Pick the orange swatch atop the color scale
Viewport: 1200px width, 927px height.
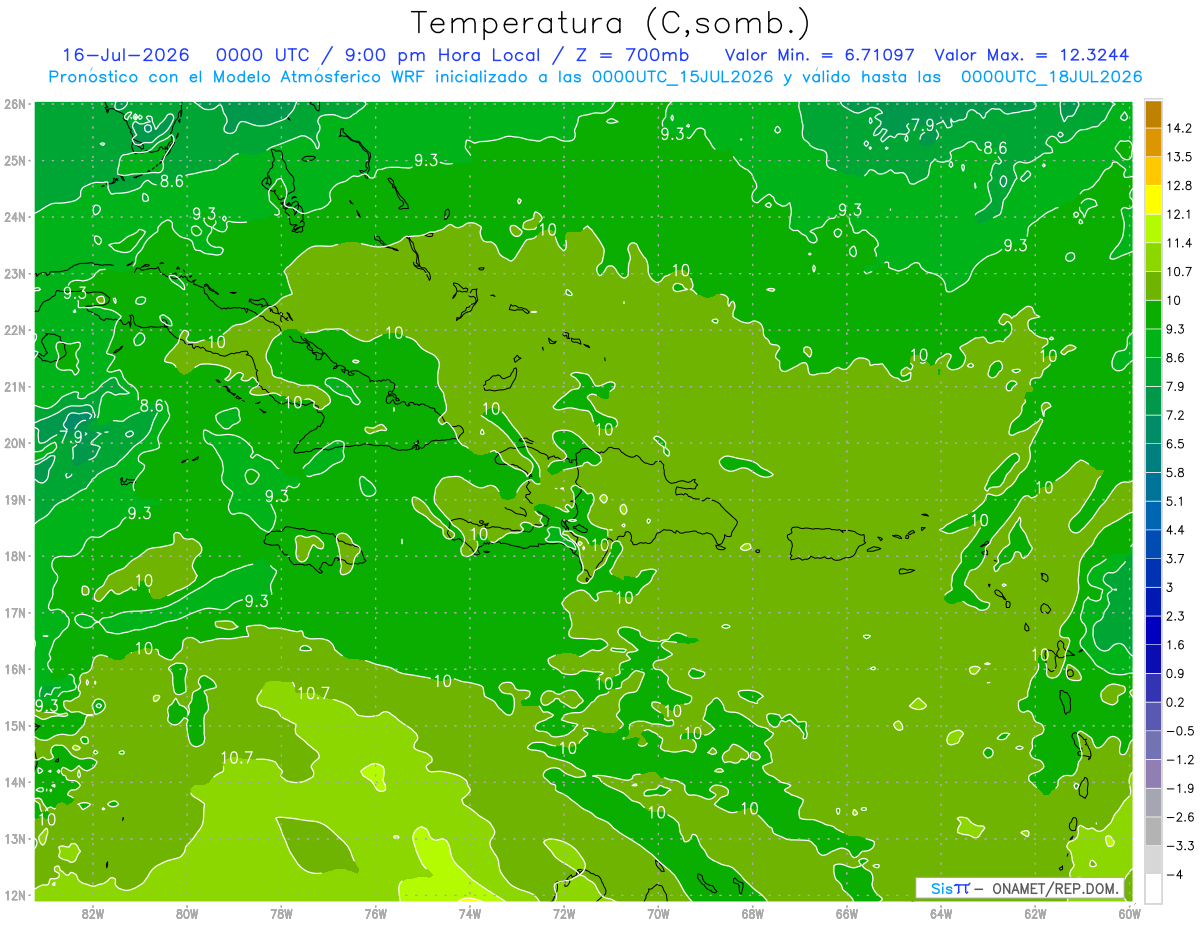[1153, 114]
